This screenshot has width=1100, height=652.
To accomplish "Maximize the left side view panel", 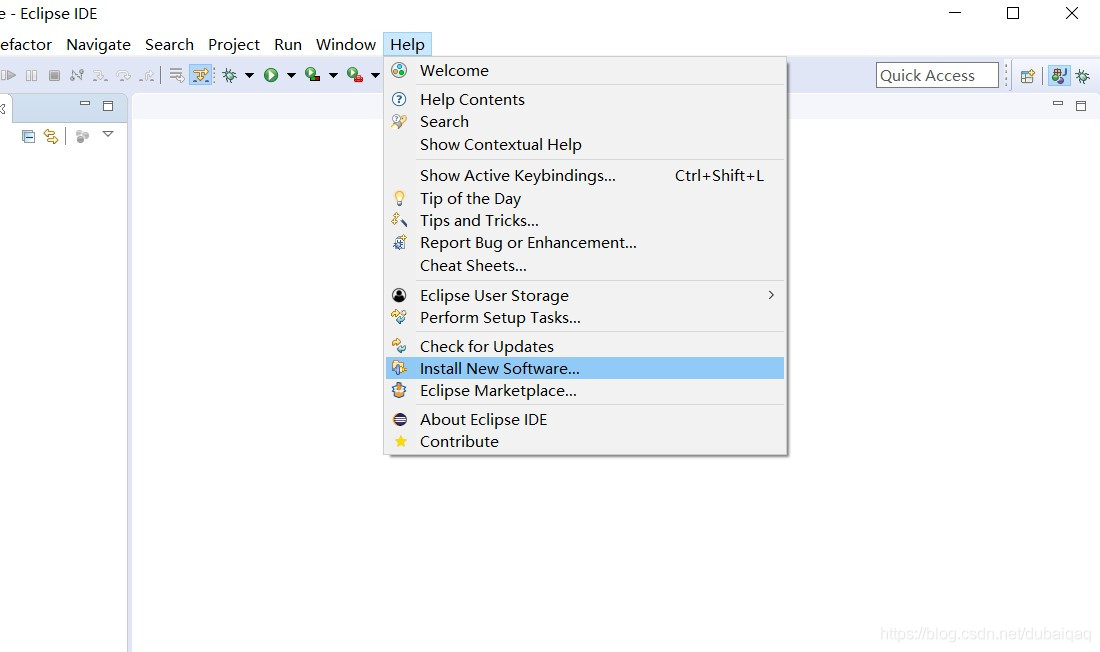I will pyautogui.click(x=108, y=106).
